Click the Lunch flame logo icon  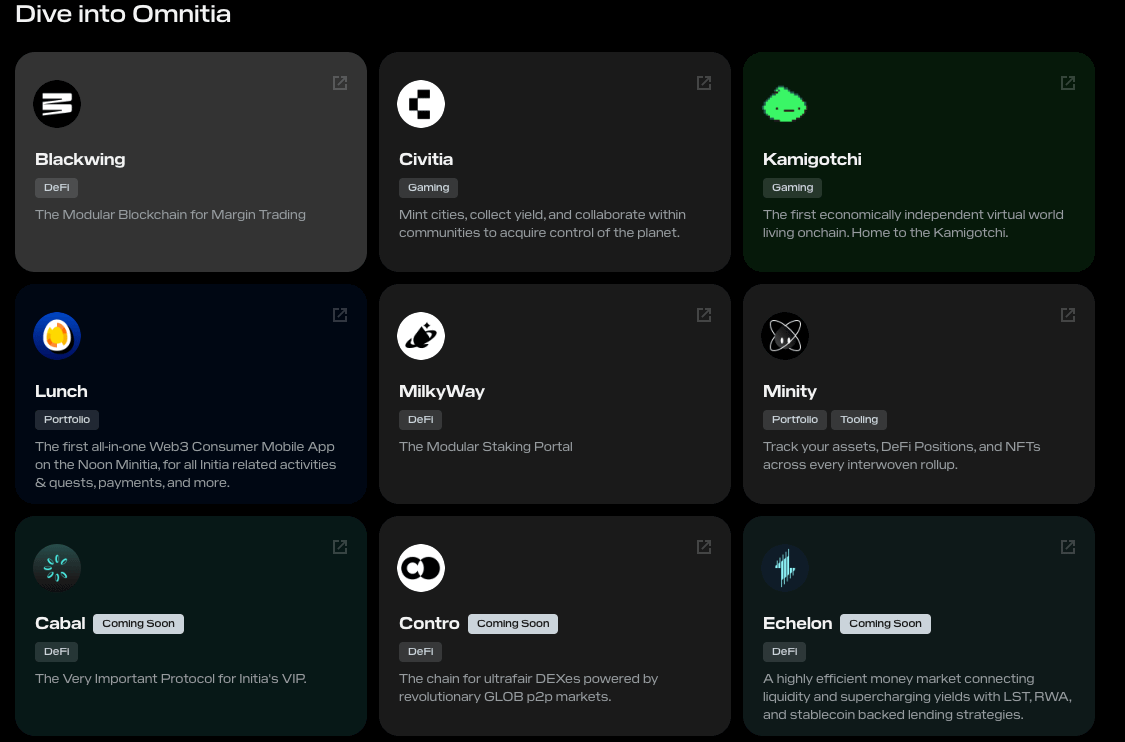(x=57, y=336)
